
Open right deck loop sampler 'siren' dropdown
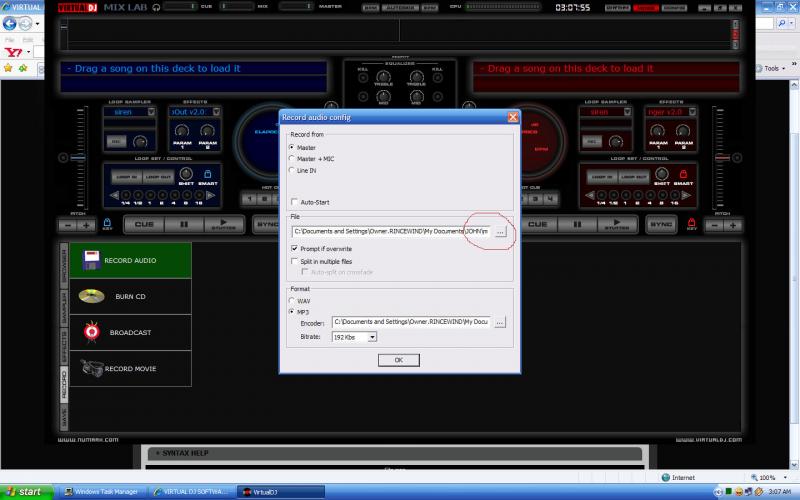(627, 112)
